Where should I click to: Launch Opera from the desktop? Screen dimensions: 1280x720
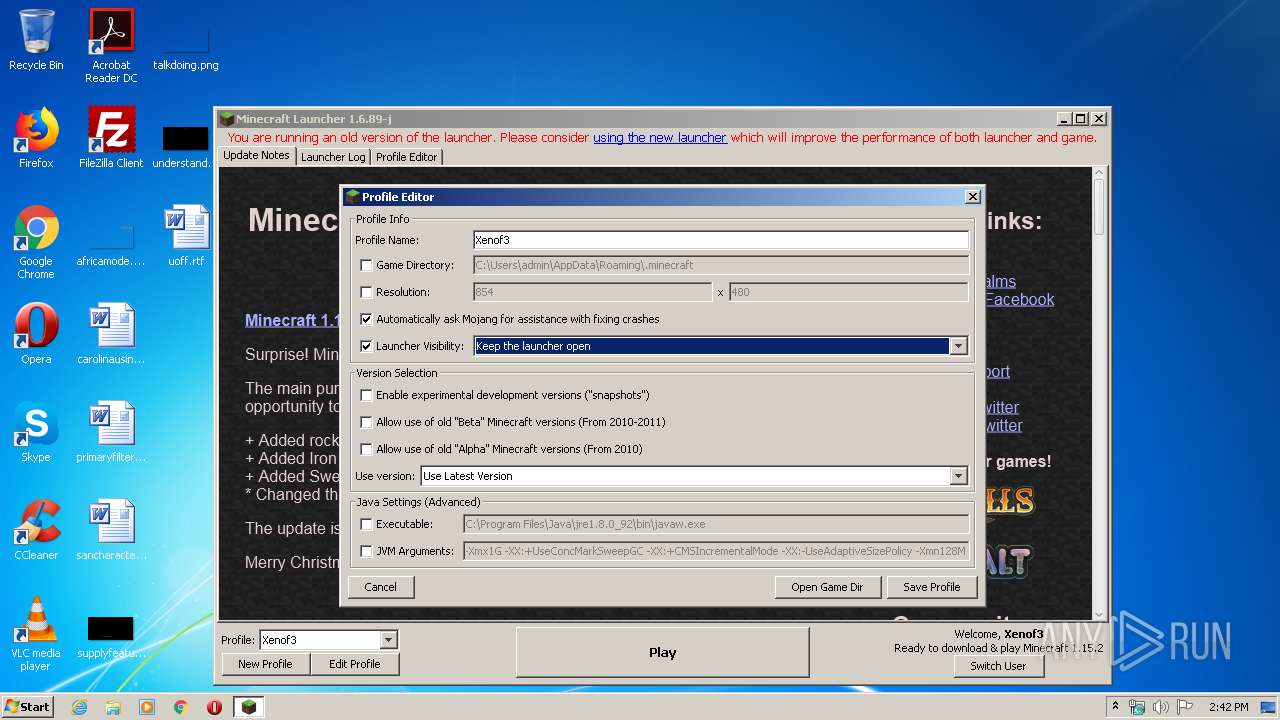36,334
